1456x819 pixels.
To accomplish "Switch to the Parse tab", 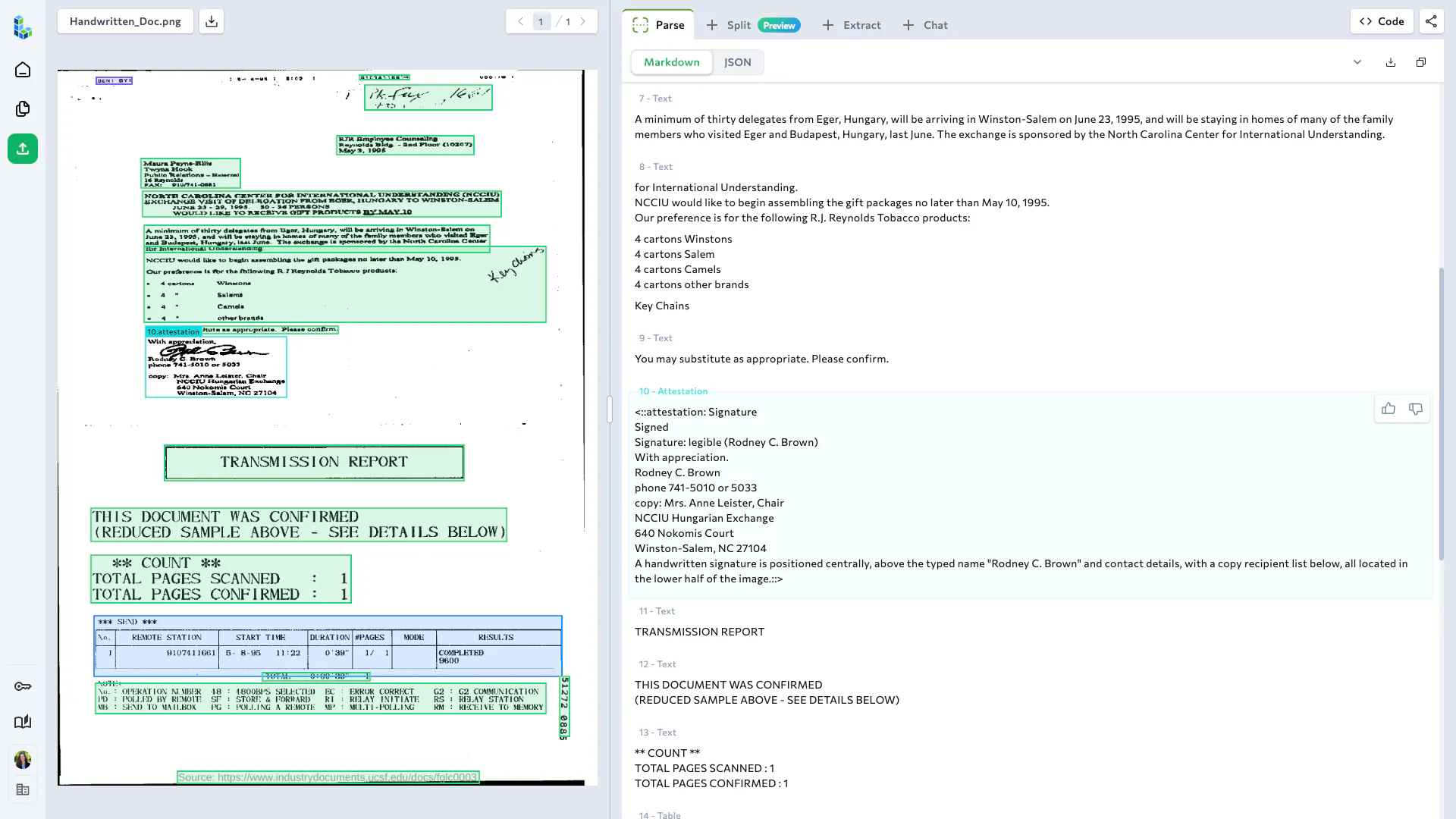I will 658,25.
